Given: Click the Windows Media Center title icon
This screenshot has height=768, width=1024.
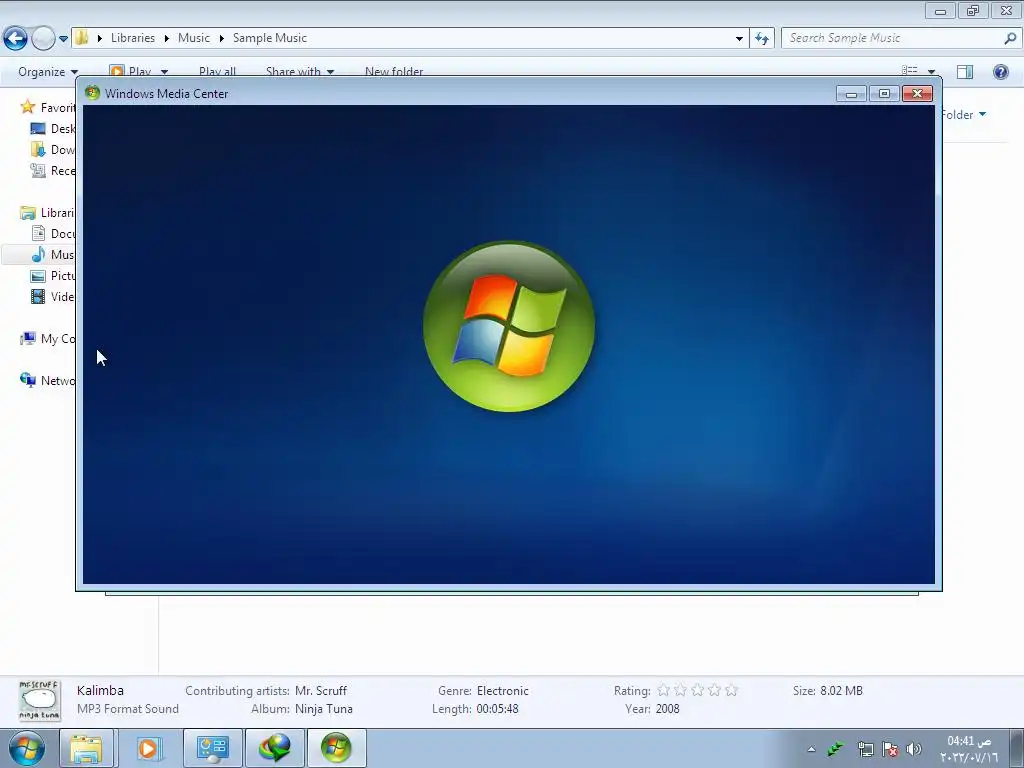Looking at the screenshot, I should click(93, 93).
